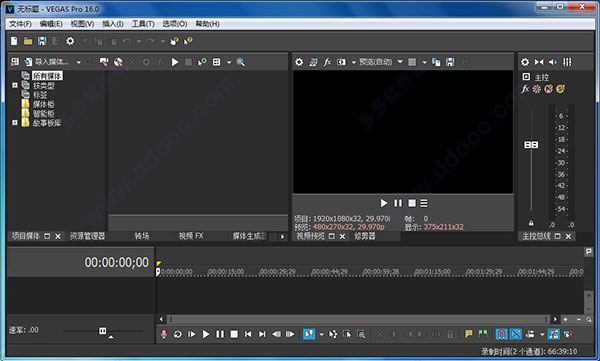
Task: Switch to the 资源管理器 tab
Action: coord(87,236)
